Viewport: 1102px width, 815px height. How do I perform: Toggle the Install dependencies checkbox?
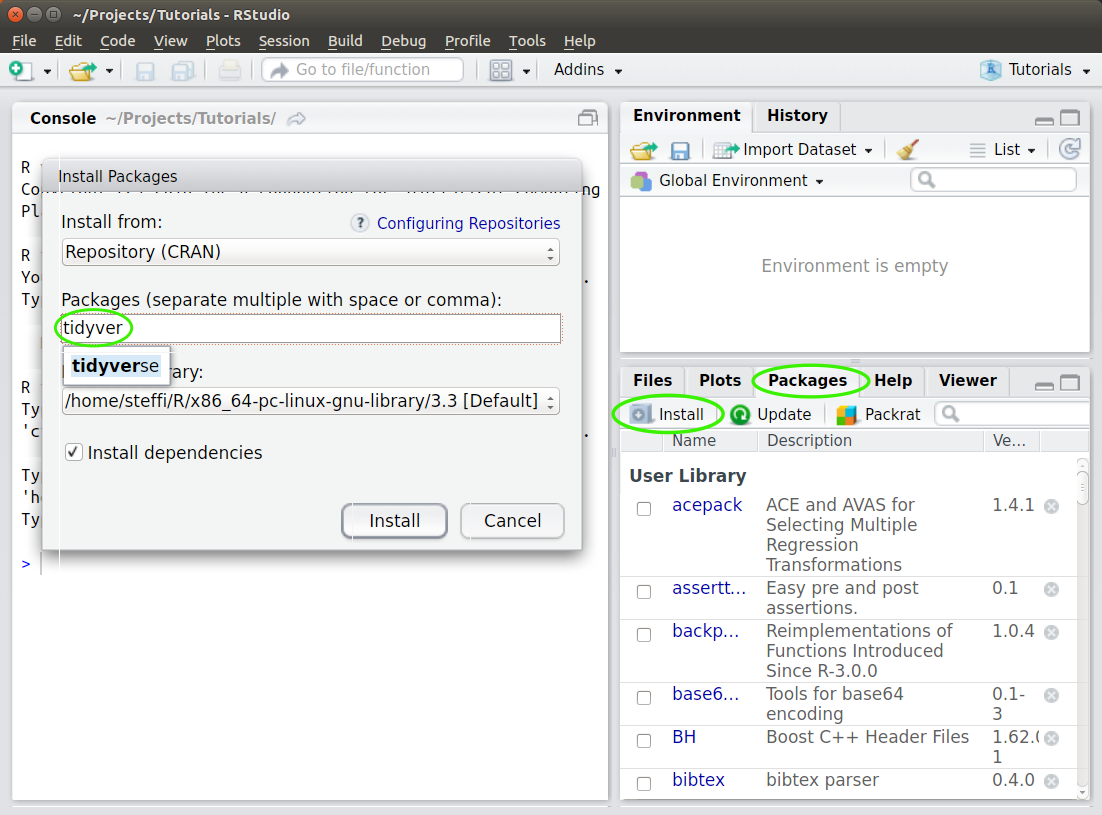(x=74, y=452)
